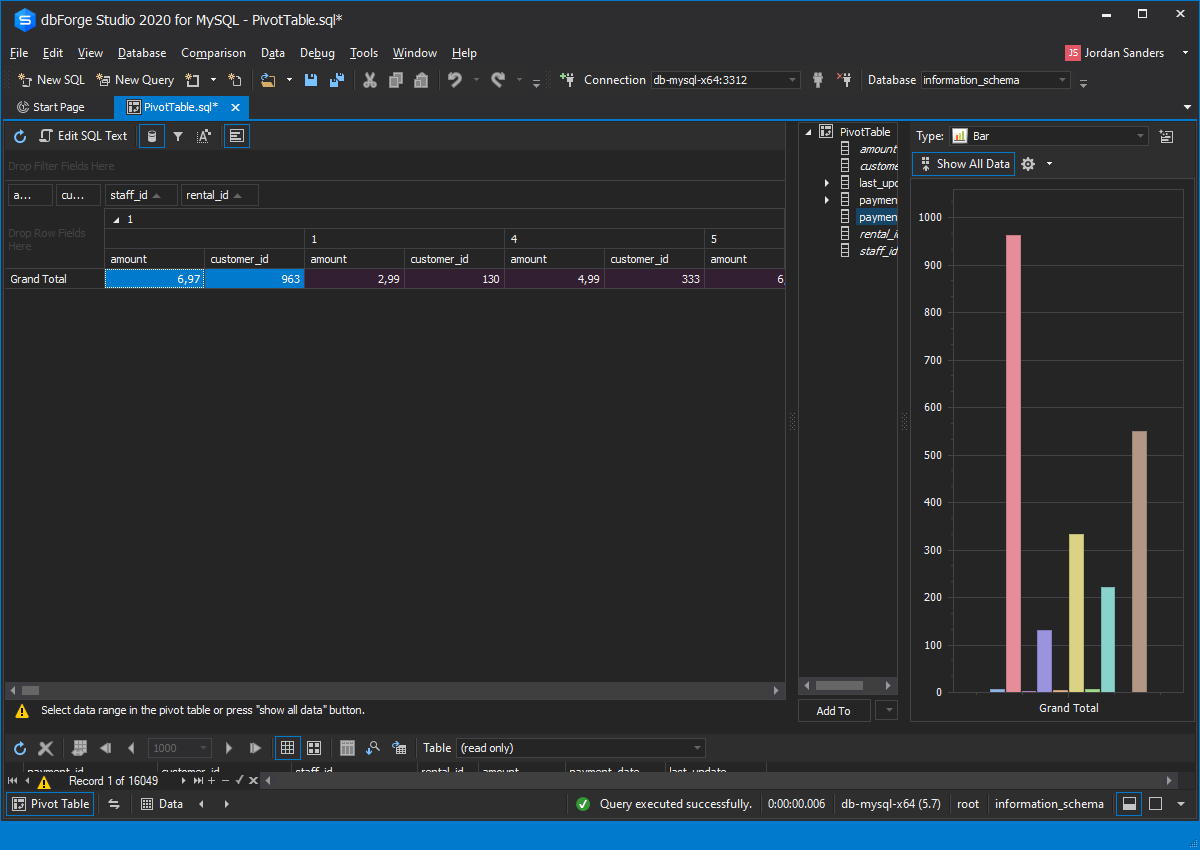Switch to the Start Page tab
The width and height of the screenshot is (1200, 850).
[x=51, y=107]
